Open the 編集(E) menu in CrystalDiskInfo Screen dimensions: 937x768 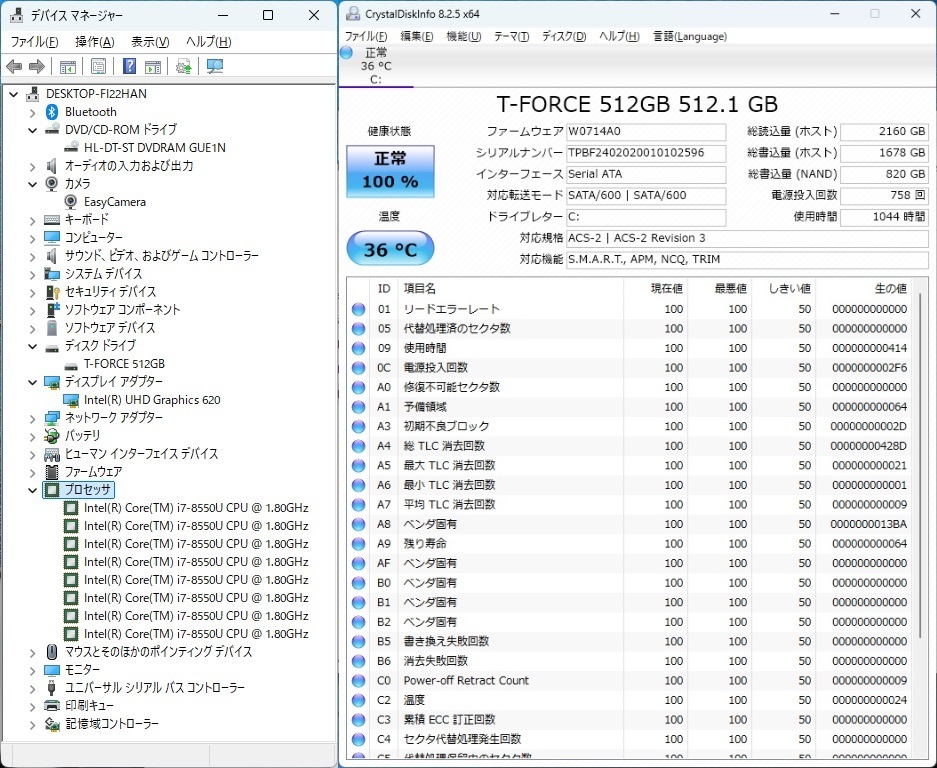click(417, 36)
